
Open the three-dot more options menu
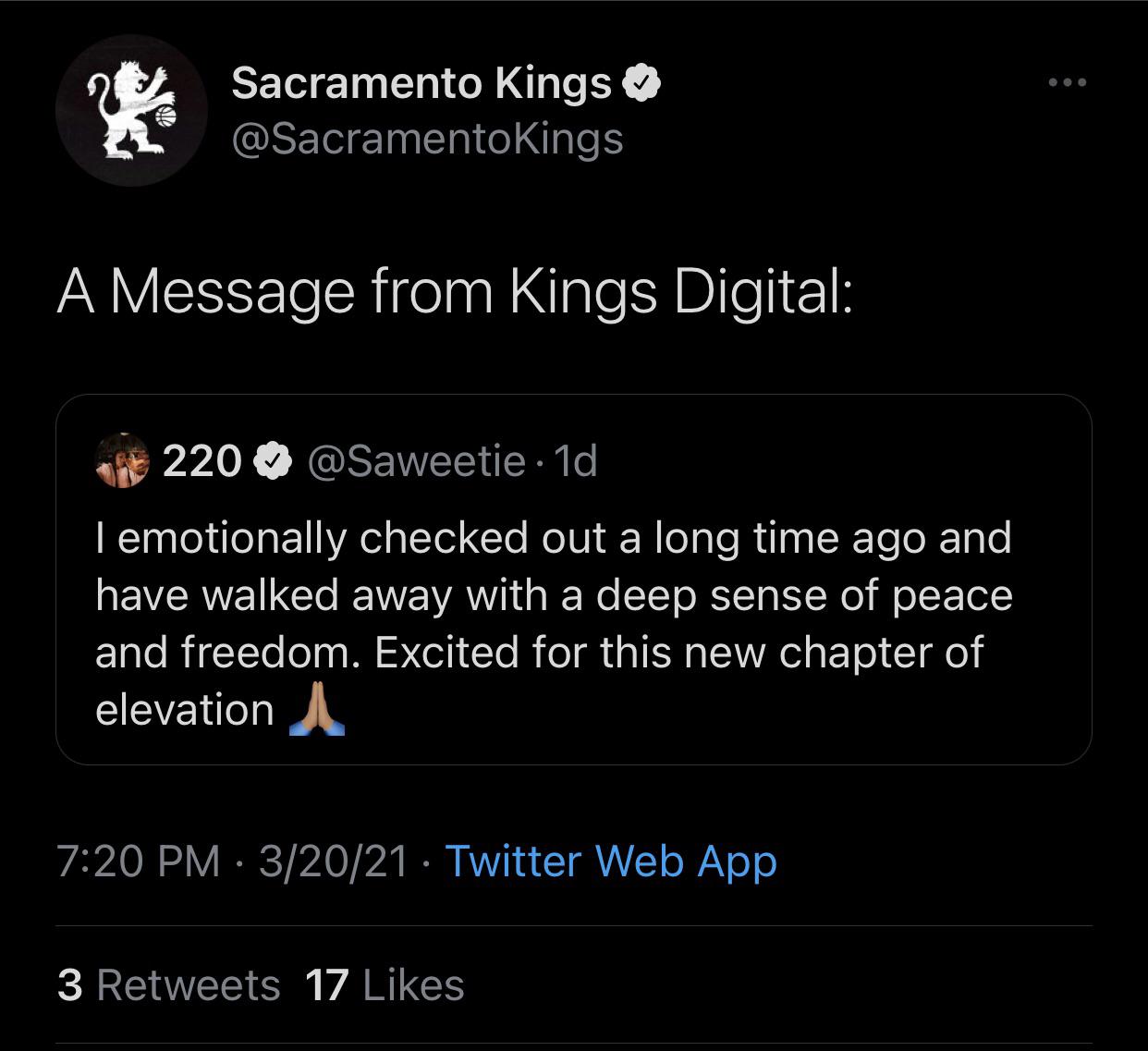pyautogui.click(x=1068, y=83)
